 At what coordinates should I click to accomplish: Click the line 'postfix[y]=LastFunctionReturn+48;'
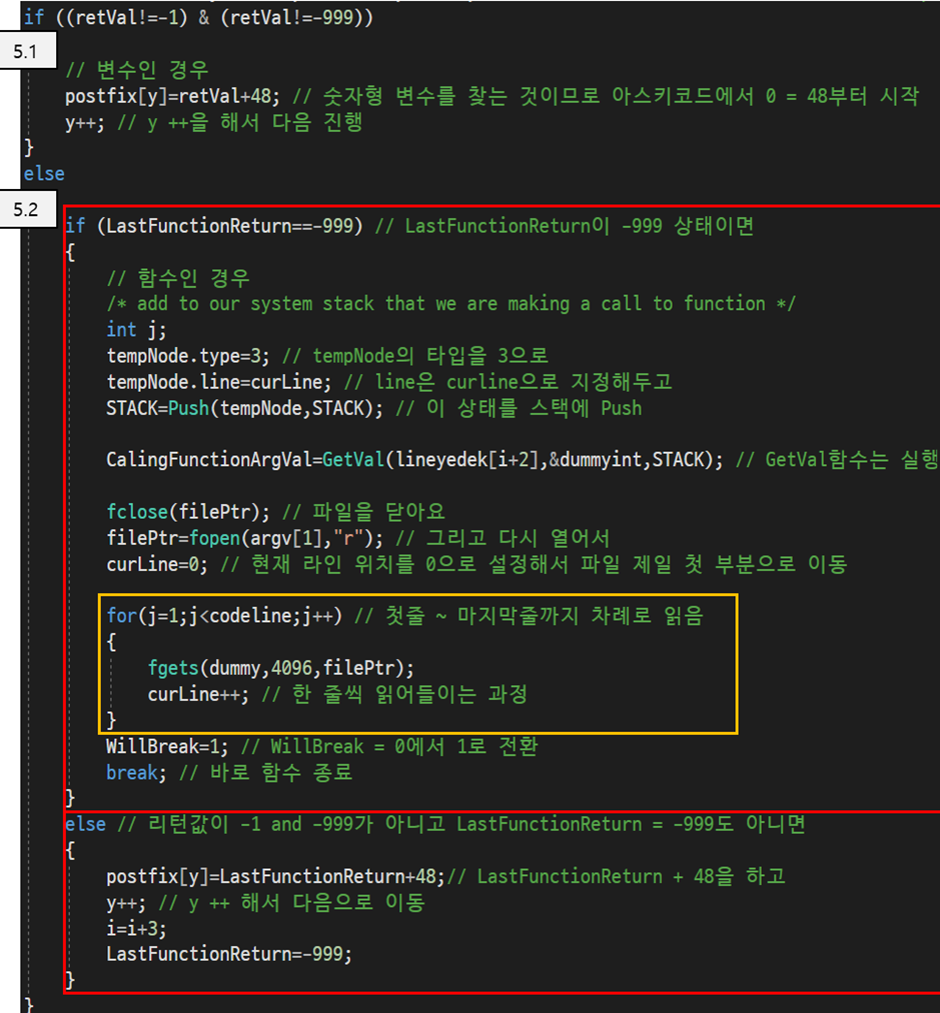pos(275,876)
